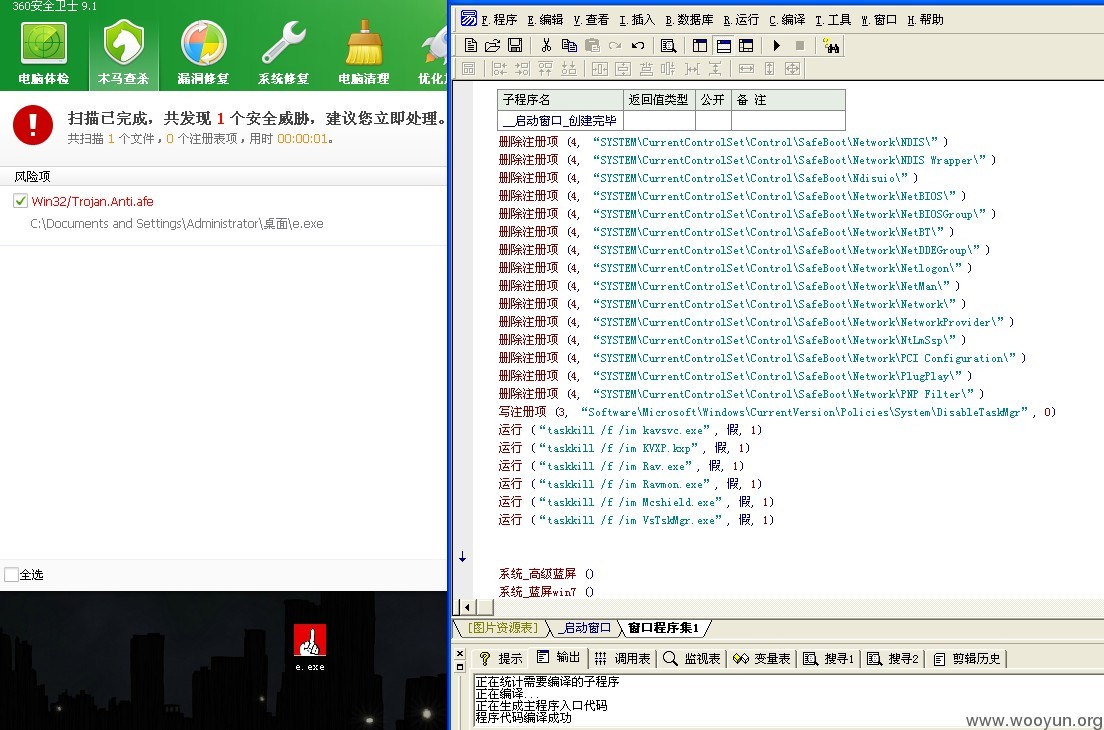Check the 全选 checkbox
Image resolution: width=1104 pixels, height=730 pixels.
11,574
